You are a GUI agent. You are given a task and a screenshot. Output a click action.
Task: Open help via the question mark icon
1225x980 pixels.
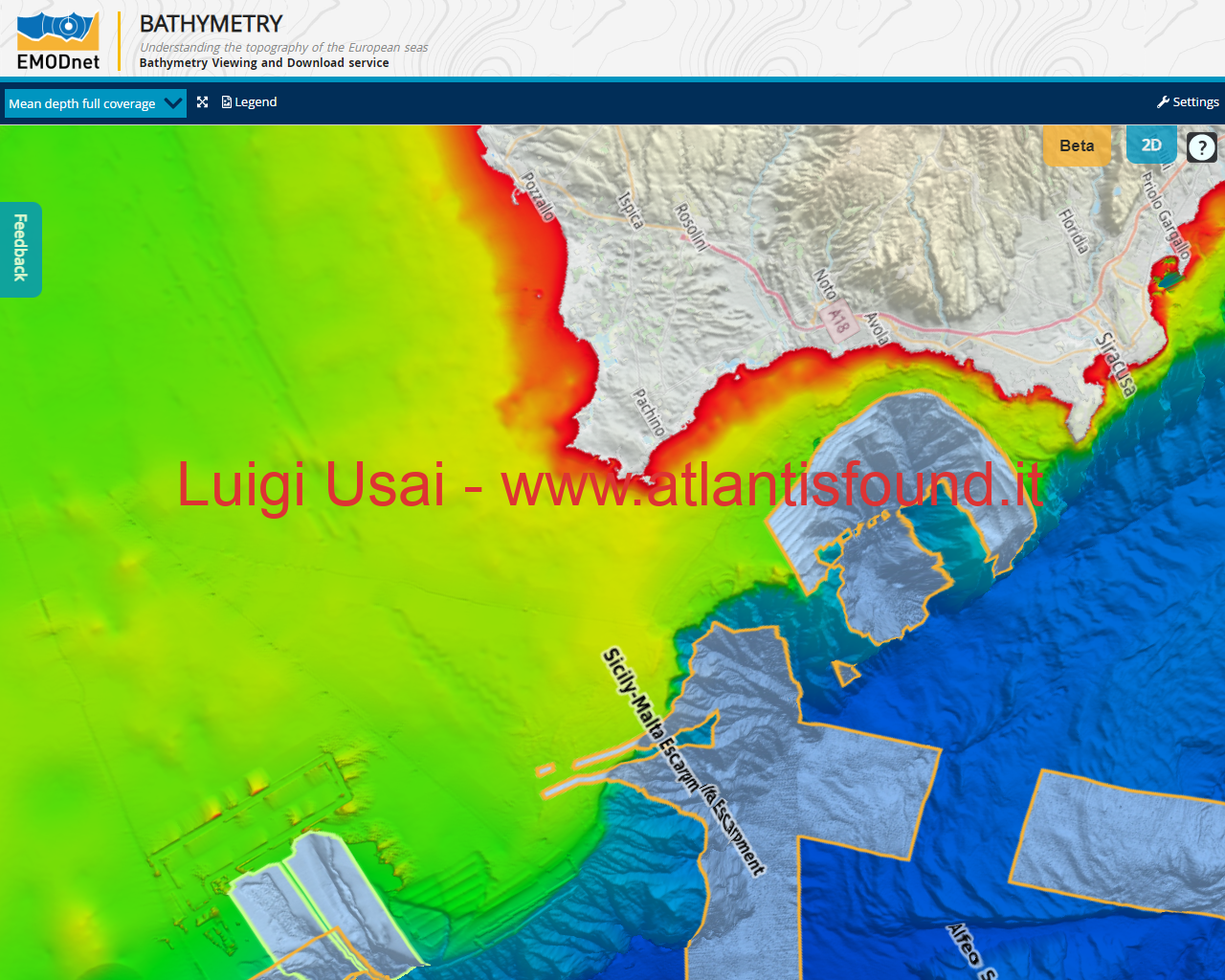(x=1202, y=147)
